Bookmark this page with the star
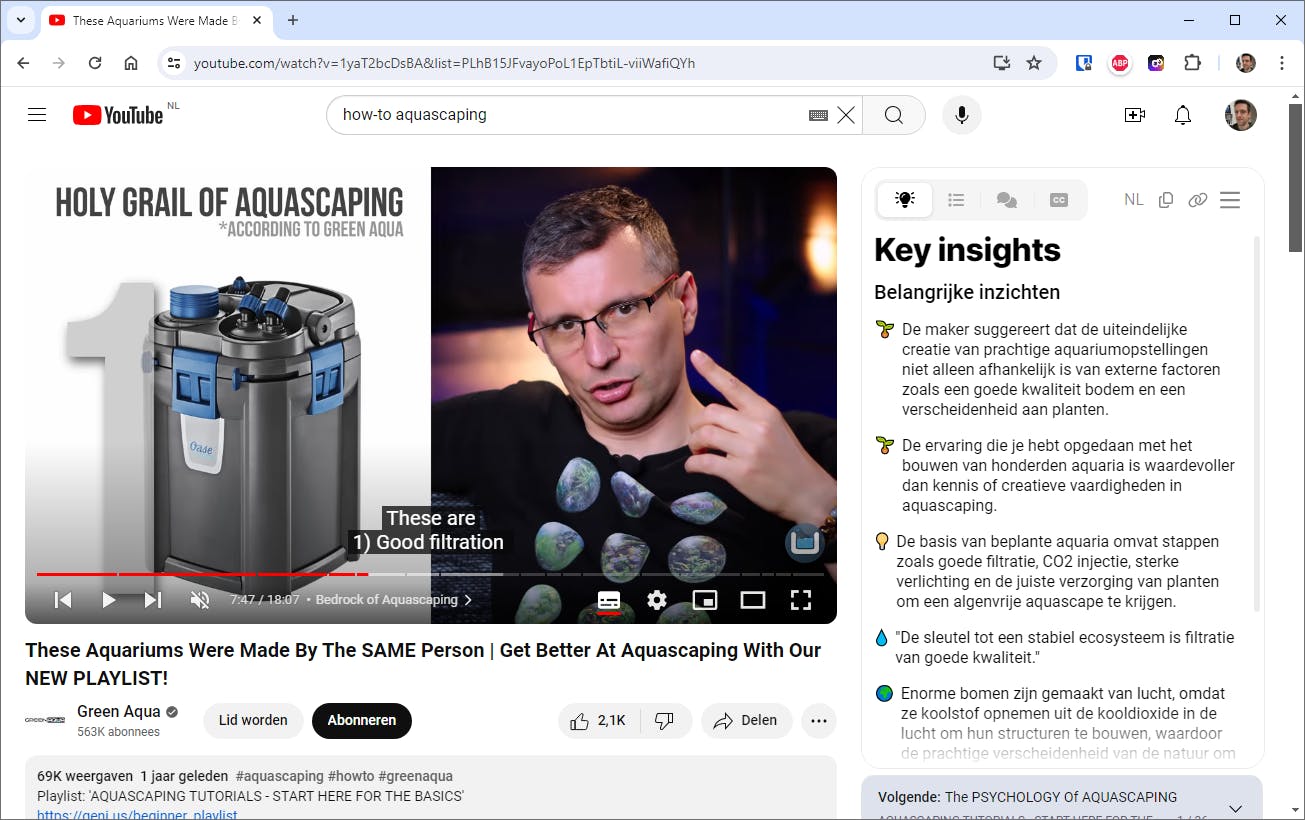This screenshot has width=1305, height=820. click(1034, 63)
